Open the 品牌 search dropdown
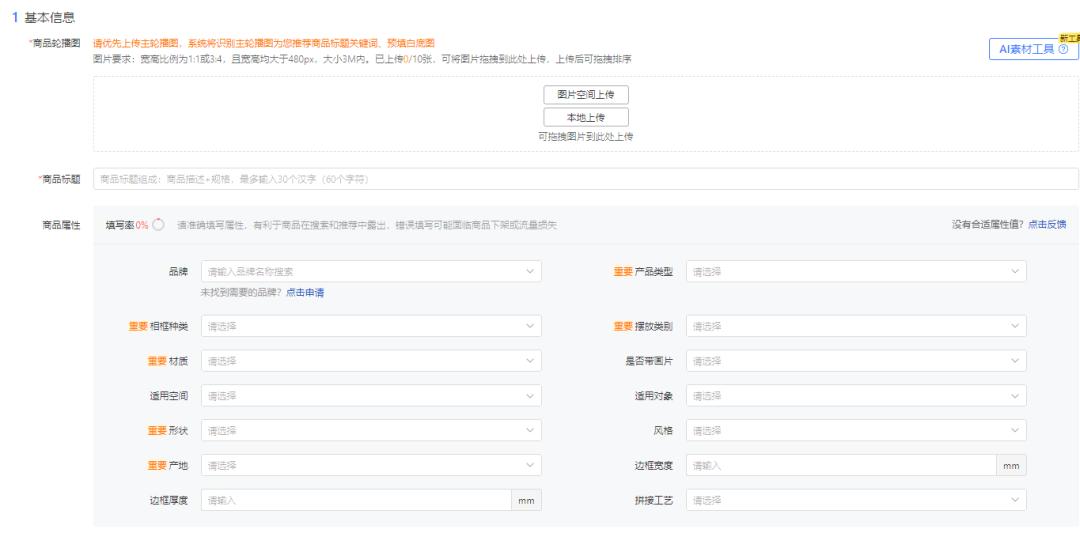 click(371, 271)
